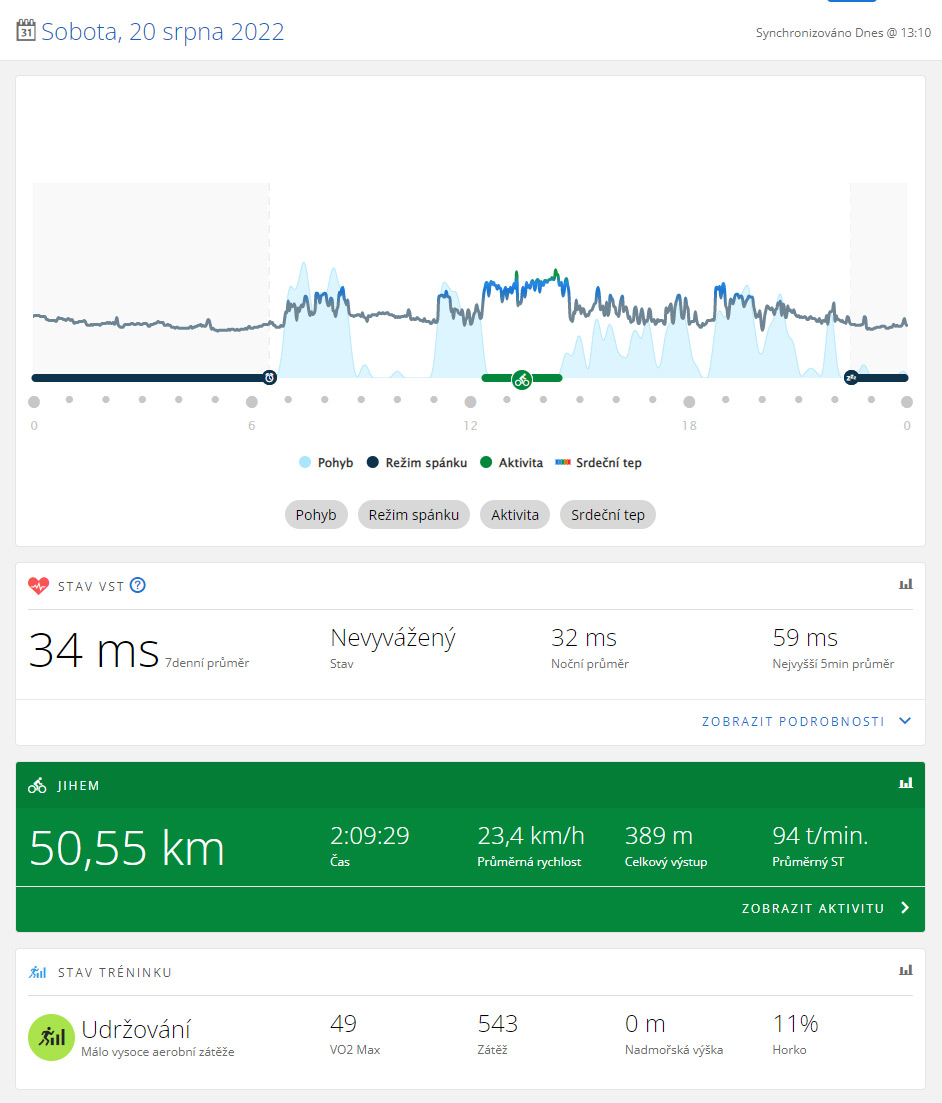Toggle the Srdeční tep chart filter button
Viewport: 942px width, 1103px height.
point(607,515)
